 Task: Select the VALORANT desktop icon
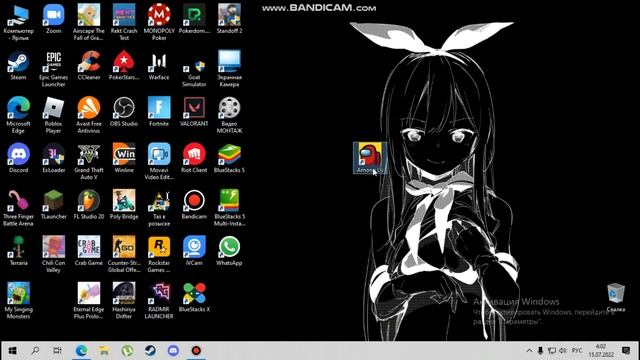194,112
